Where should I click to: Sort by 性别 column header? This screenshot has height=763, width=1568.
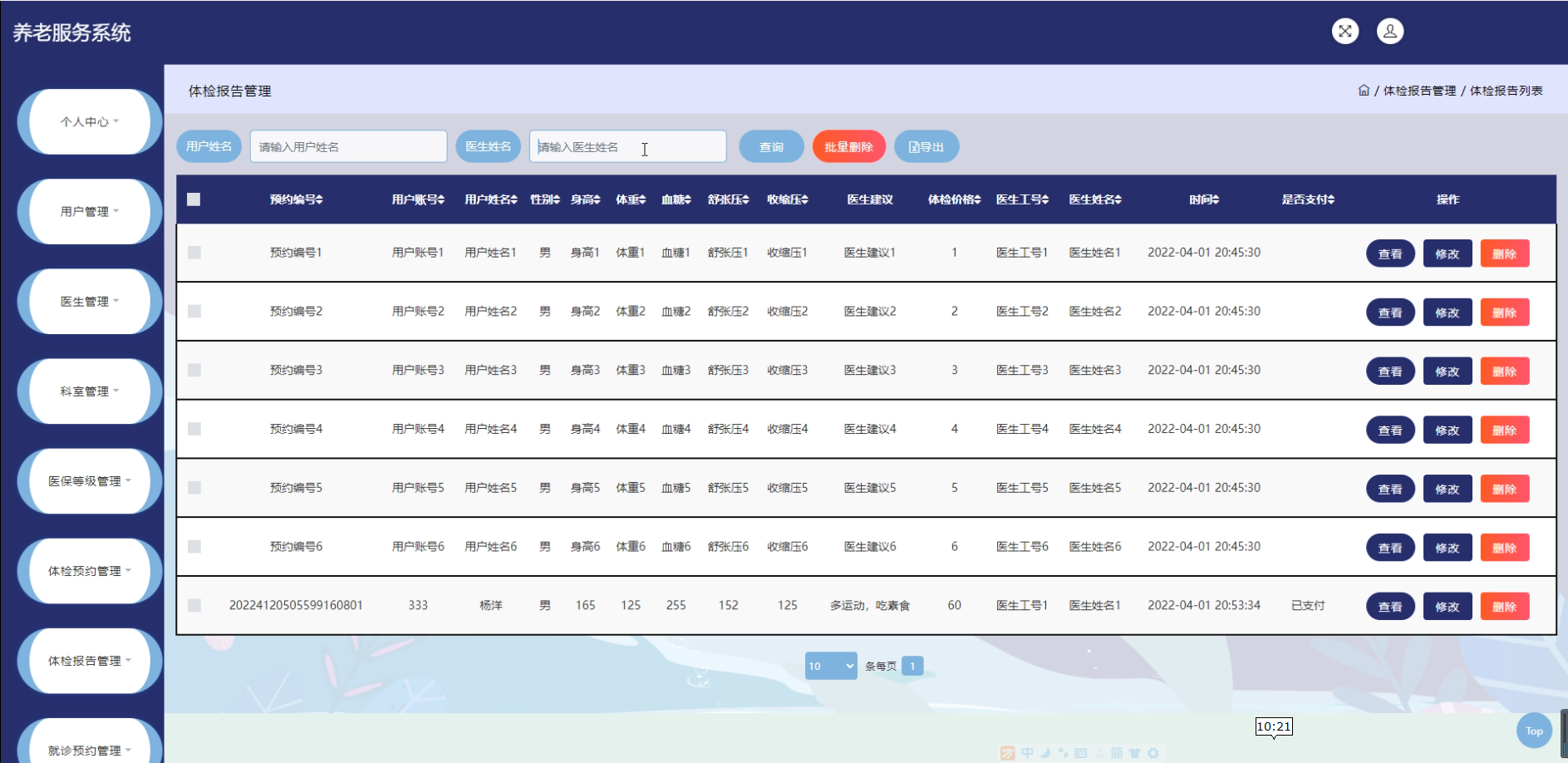pyautogui.click(x=545, y=199)
